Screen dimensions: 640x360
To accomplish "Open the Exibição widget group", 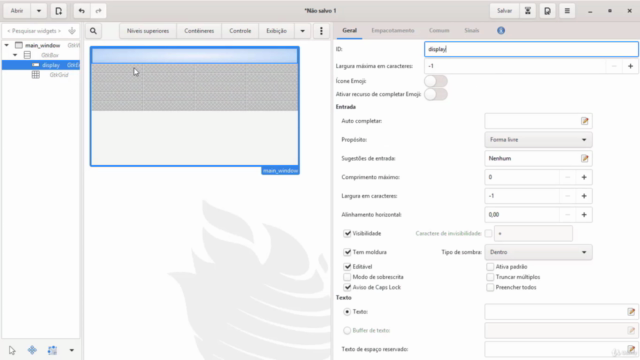I will 276,31.
